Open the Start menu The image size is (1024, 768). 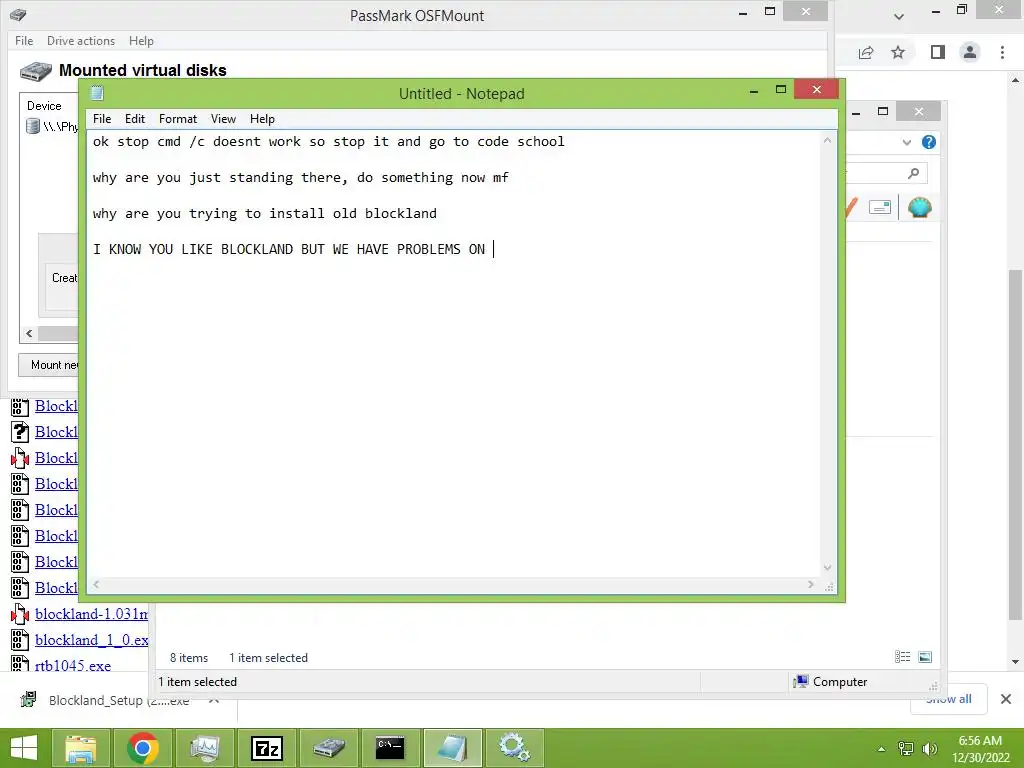click(x=24, y=748)
